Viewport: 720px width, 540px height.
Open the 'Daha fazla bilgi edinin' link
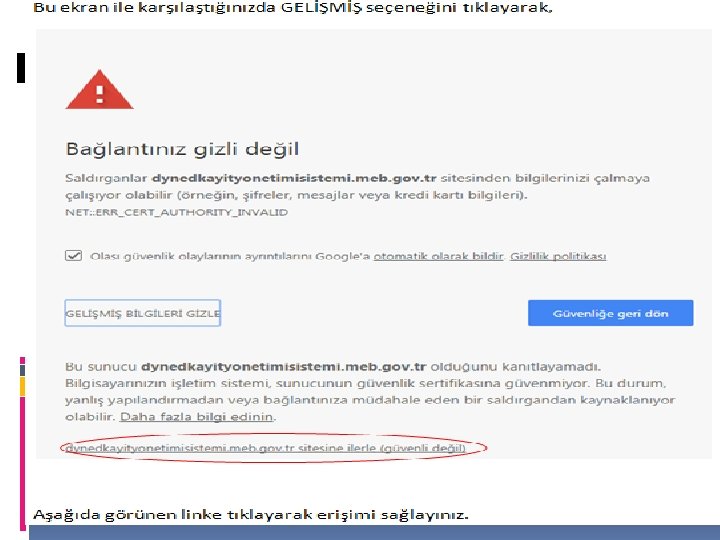197,417
